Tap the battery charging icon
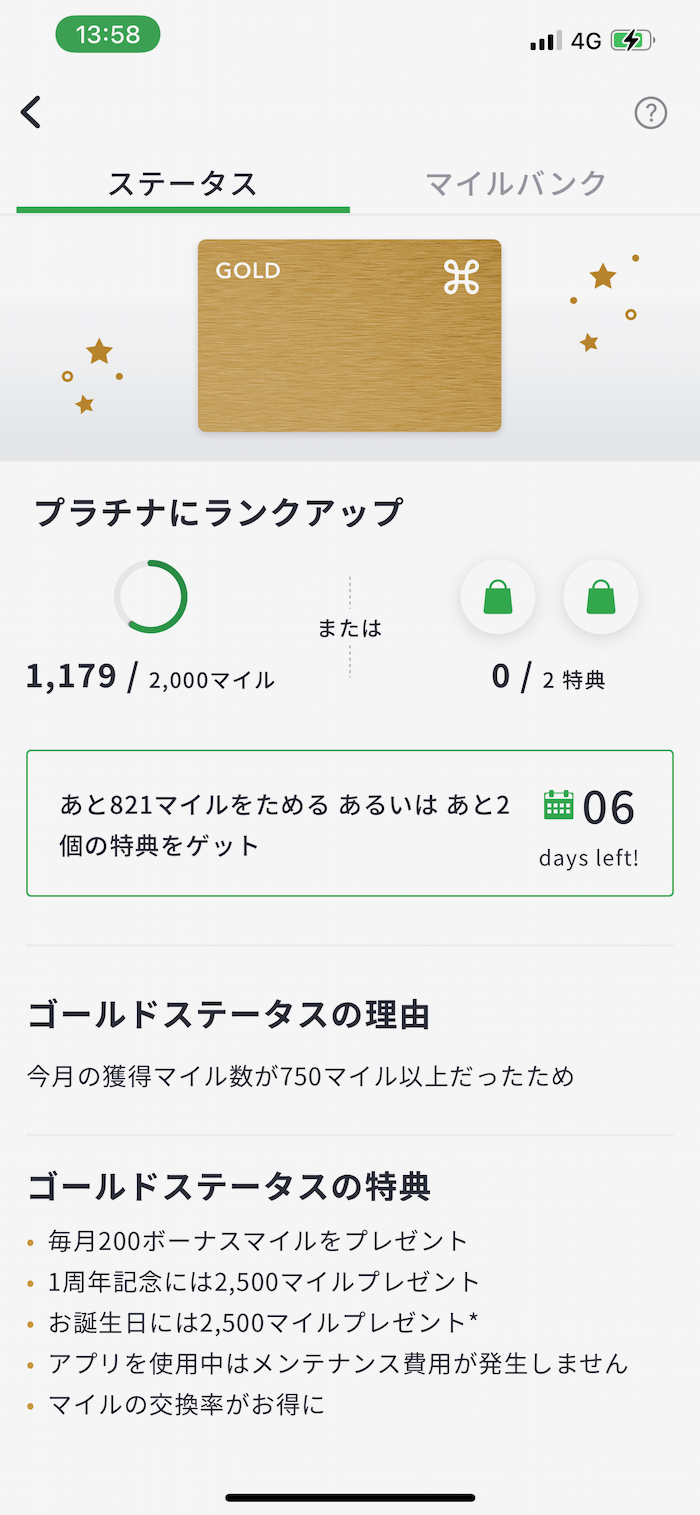700x1515 pixels. (x=633, y=41)
